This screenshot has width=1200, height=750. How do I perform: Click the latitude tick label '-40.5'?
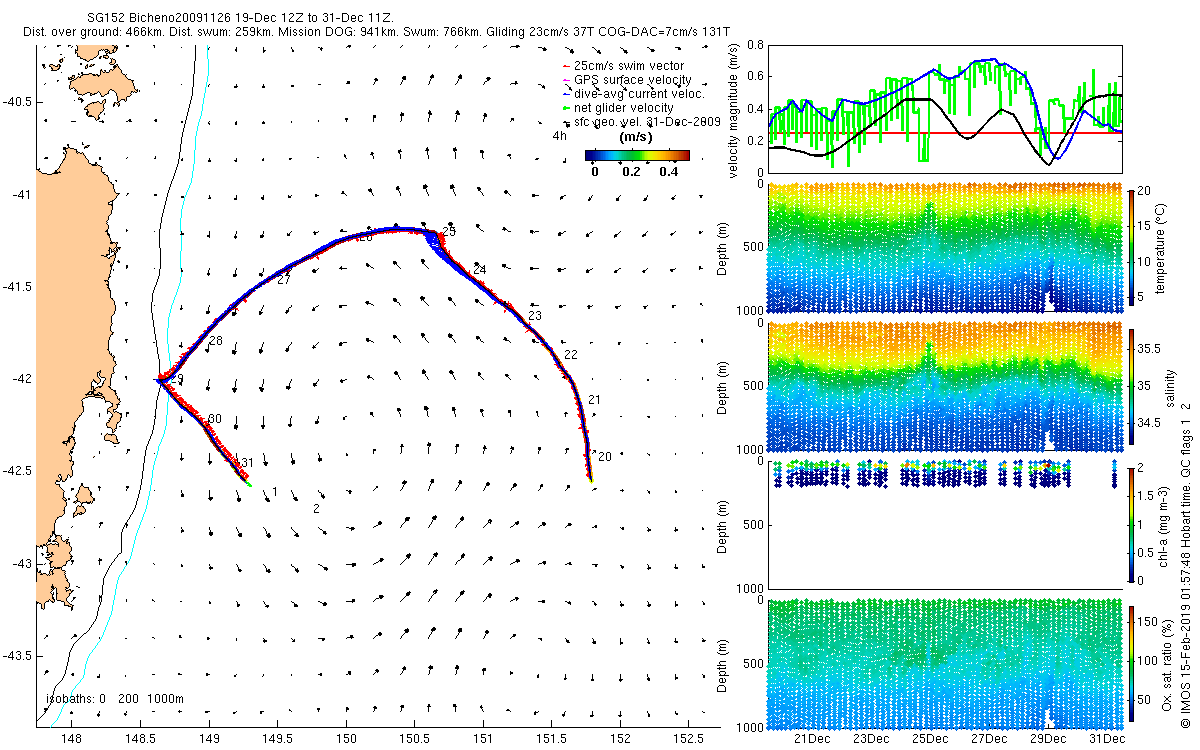pos(17,102)
